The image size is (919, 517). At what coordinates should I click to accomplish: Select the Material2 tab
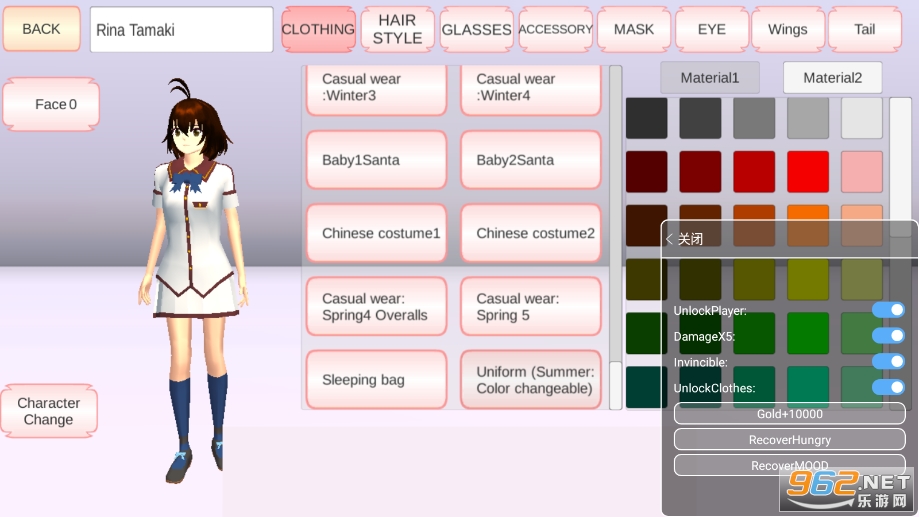click(832, 78)
